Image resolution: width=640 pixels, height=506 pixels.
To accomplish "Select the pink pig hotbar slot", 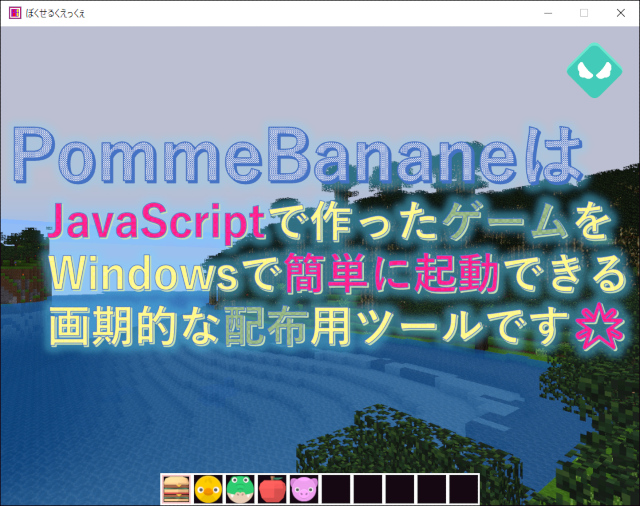I will pos(304,489).
